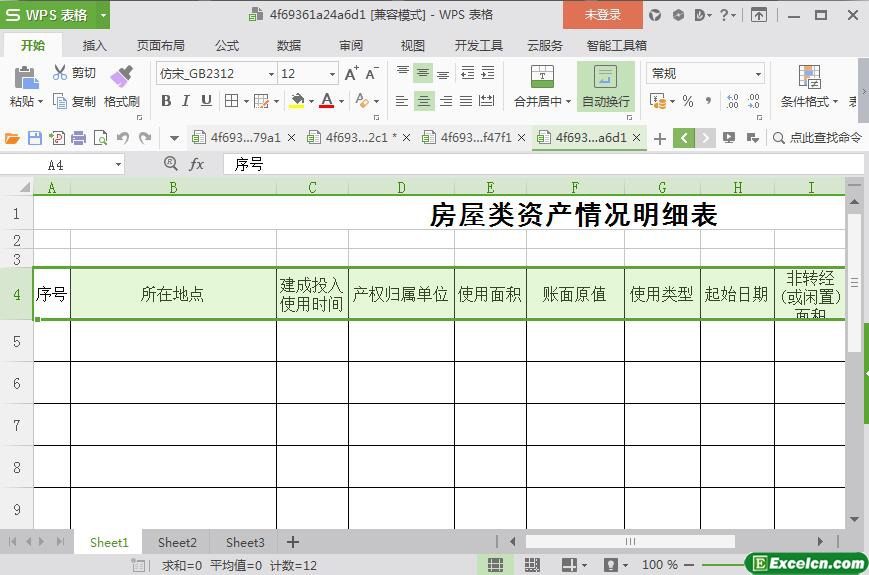869x575 pixels.
Task: Switch to the Sheet2 worksheet tab
Action: 177,542
